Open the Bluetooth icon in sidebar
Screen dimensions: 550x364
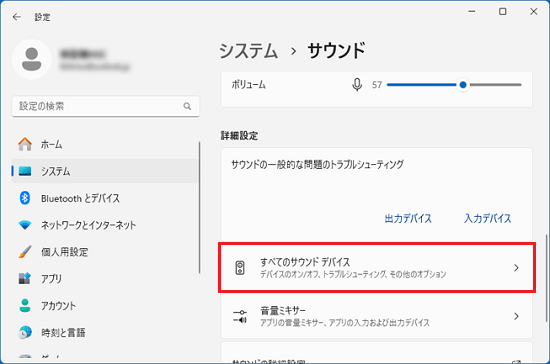click(25, 198)
